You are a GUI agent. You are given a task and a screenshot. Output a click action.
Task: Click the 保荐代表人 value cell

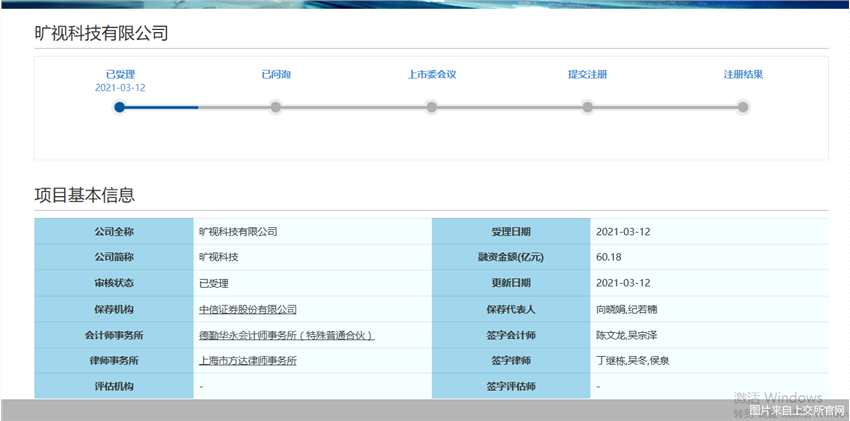[710, 309]
